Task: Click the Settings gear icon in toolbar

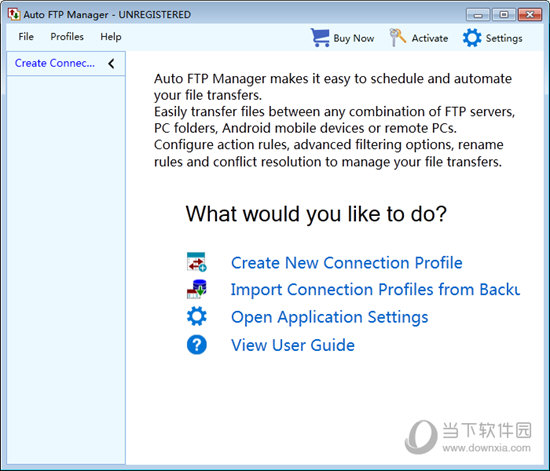Action: [x=472, y=38]
